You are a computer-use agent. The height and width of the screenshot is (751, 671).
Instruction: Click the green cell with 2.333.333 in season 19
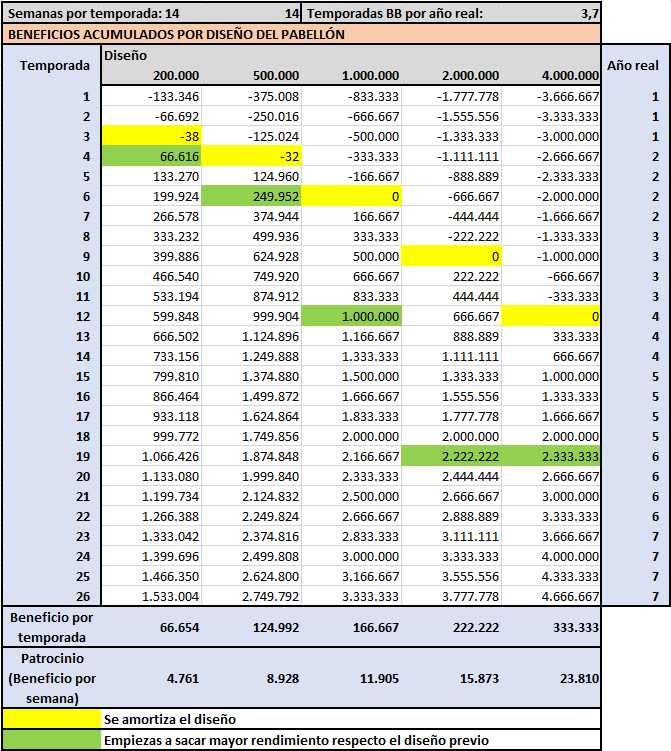(551, 456)
